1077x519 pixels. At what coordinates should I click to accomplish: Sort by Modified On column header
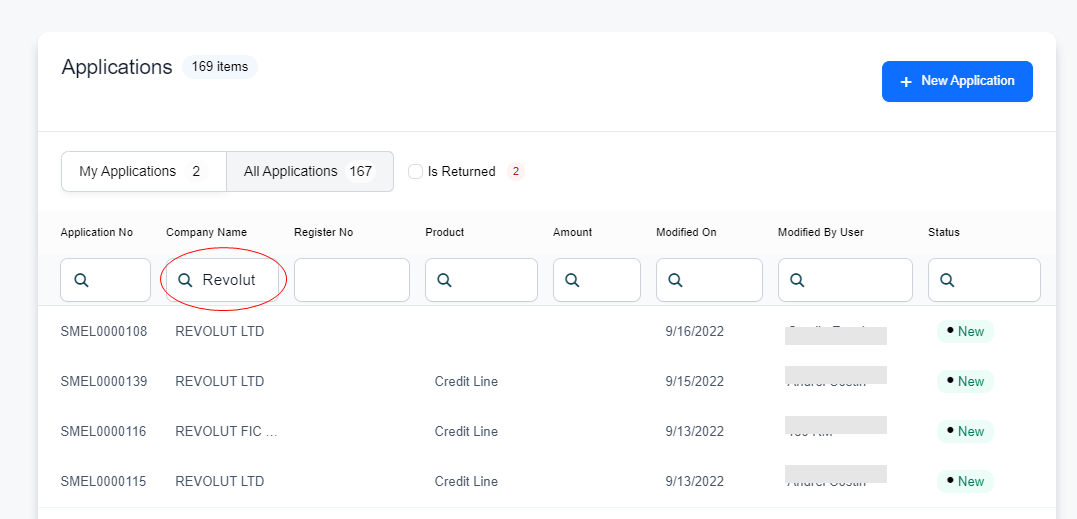point(686,232)
